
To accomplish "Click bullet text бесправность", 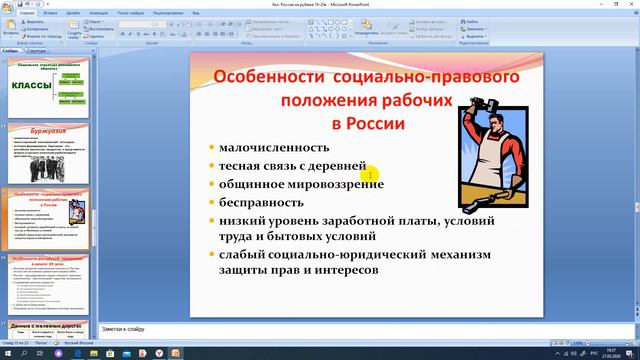I will click(x=261, y=202).
